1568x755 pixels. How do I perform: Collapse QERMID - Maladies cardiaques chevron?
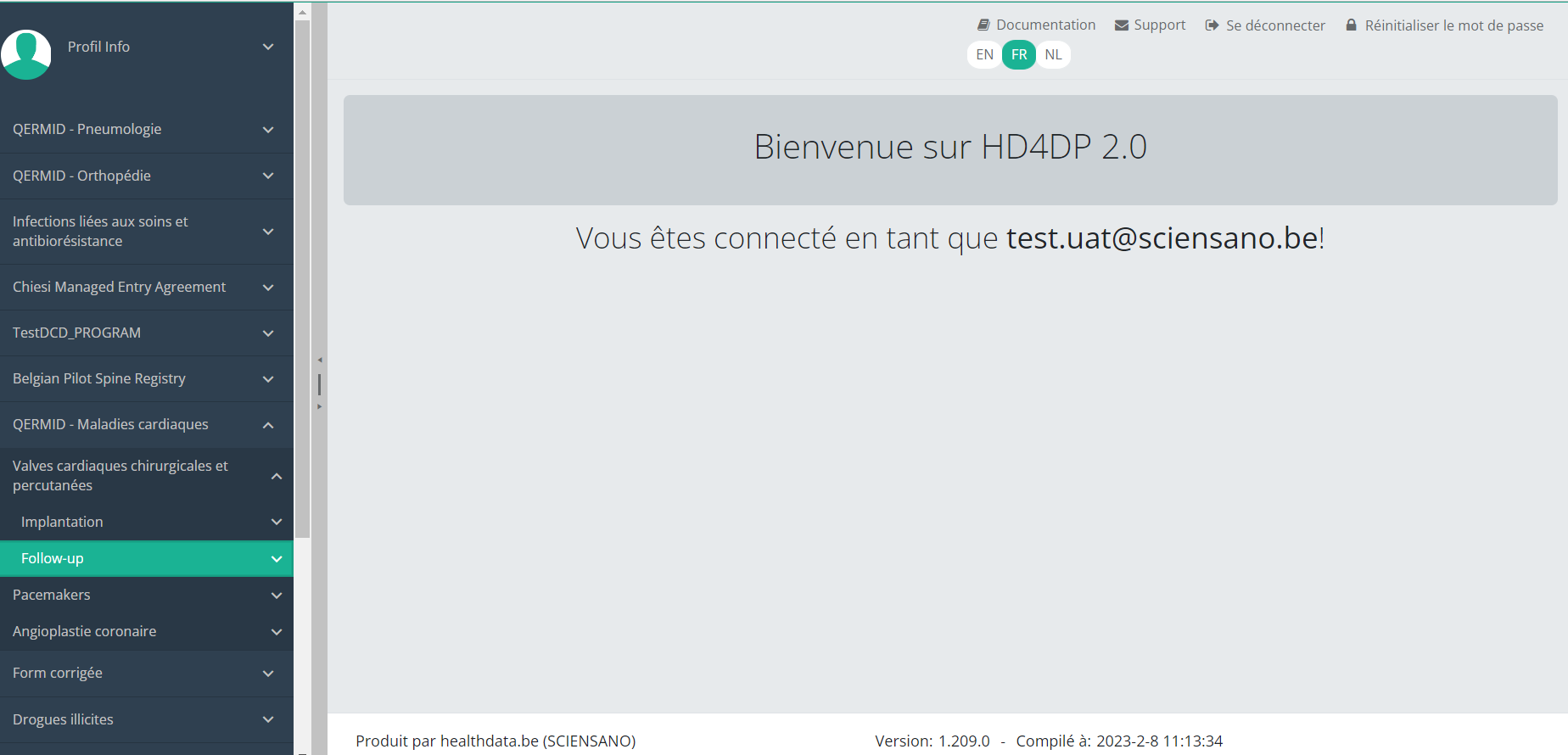[x=268, y=425]
